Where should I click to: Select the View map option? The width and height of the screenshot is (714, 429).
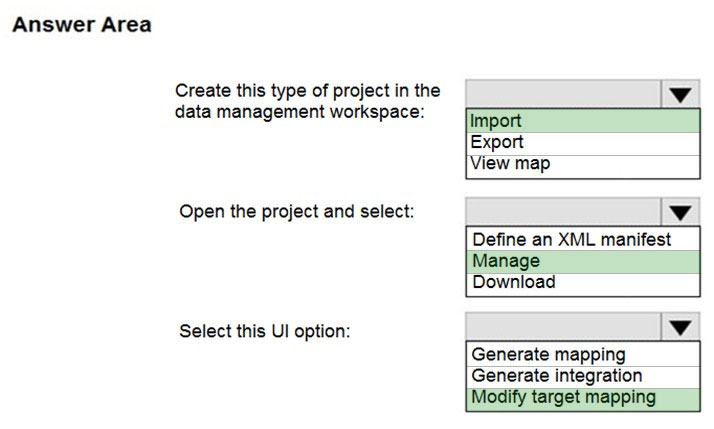pos(583,165)
